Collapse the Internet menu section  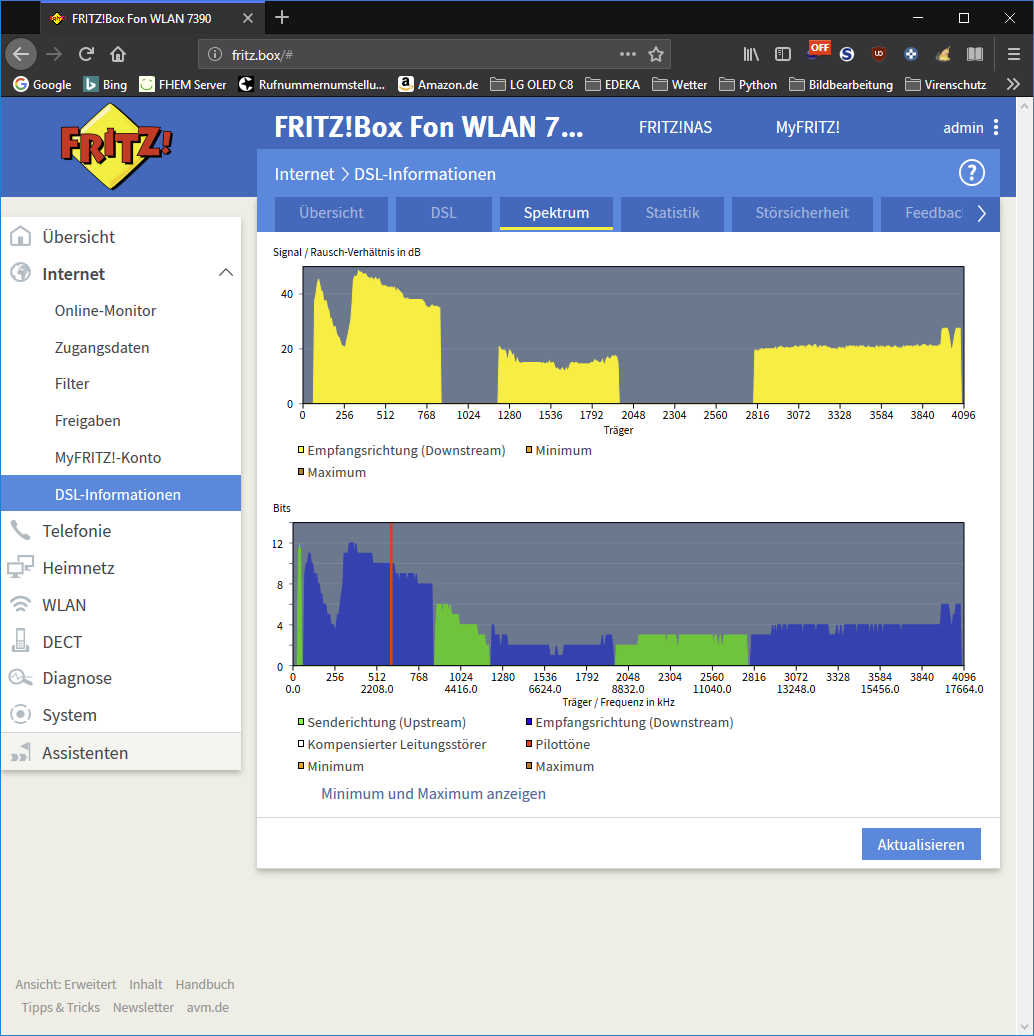[x=226, y=273]
